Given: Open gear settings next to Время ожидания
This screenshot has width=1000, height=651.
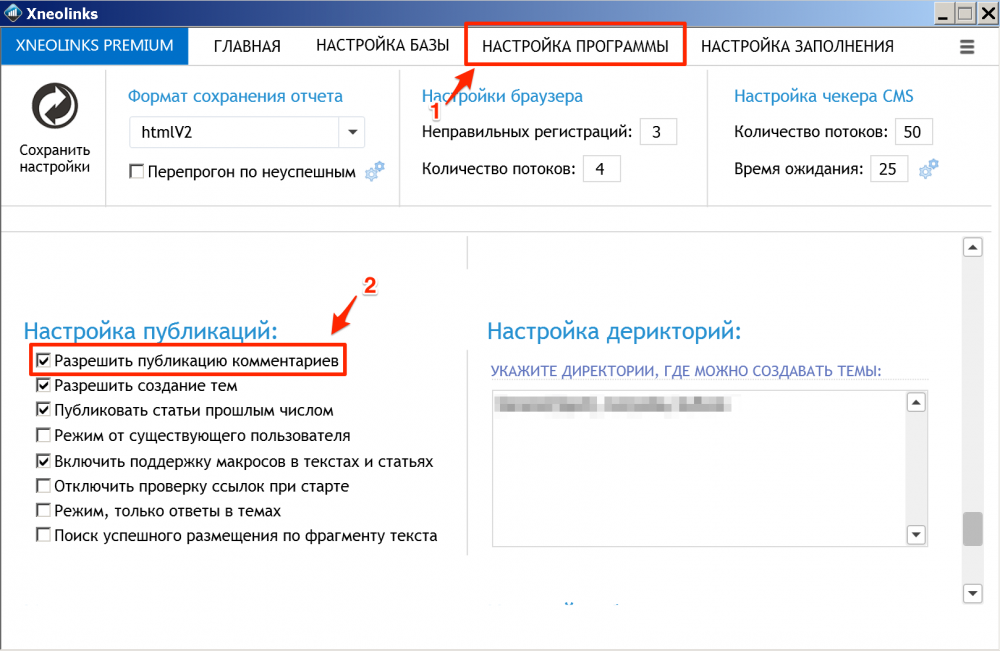Looking at the screenshot, I should tap(929, 169).
